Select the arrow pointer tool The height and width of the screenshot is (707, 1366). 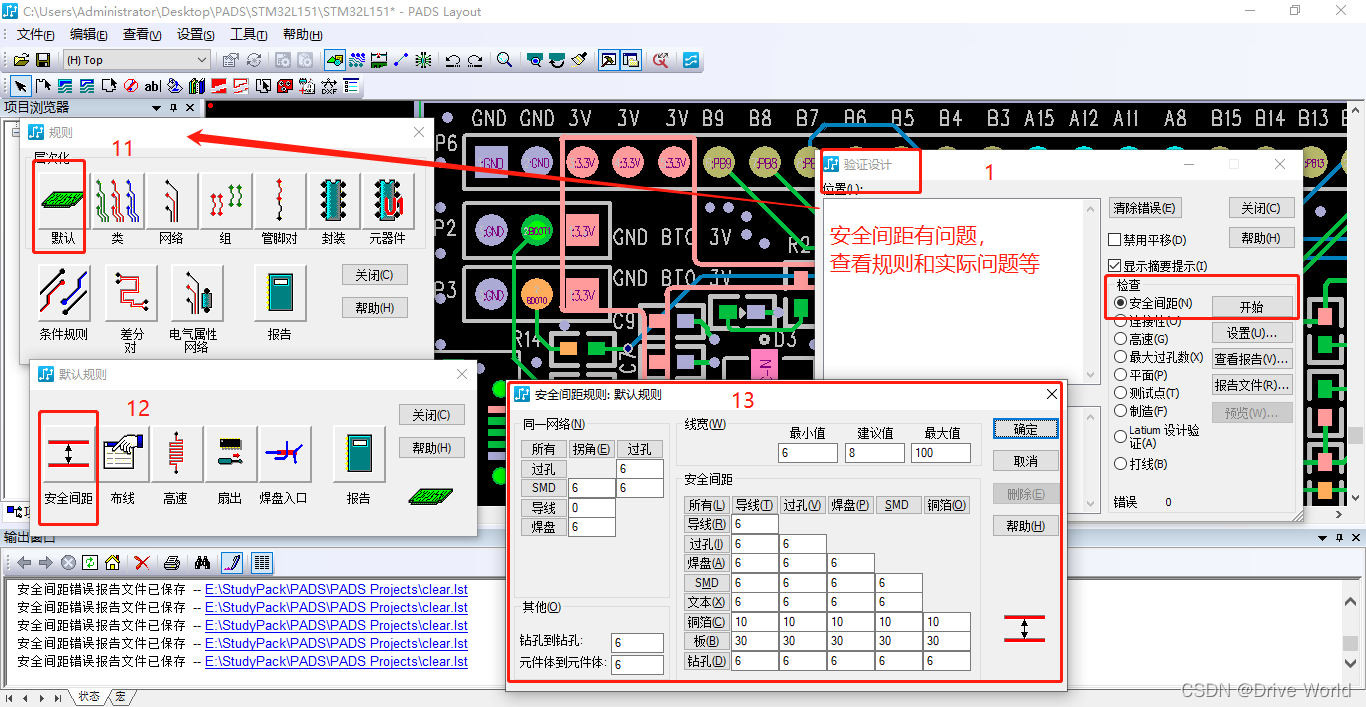[x=20, y=87]
